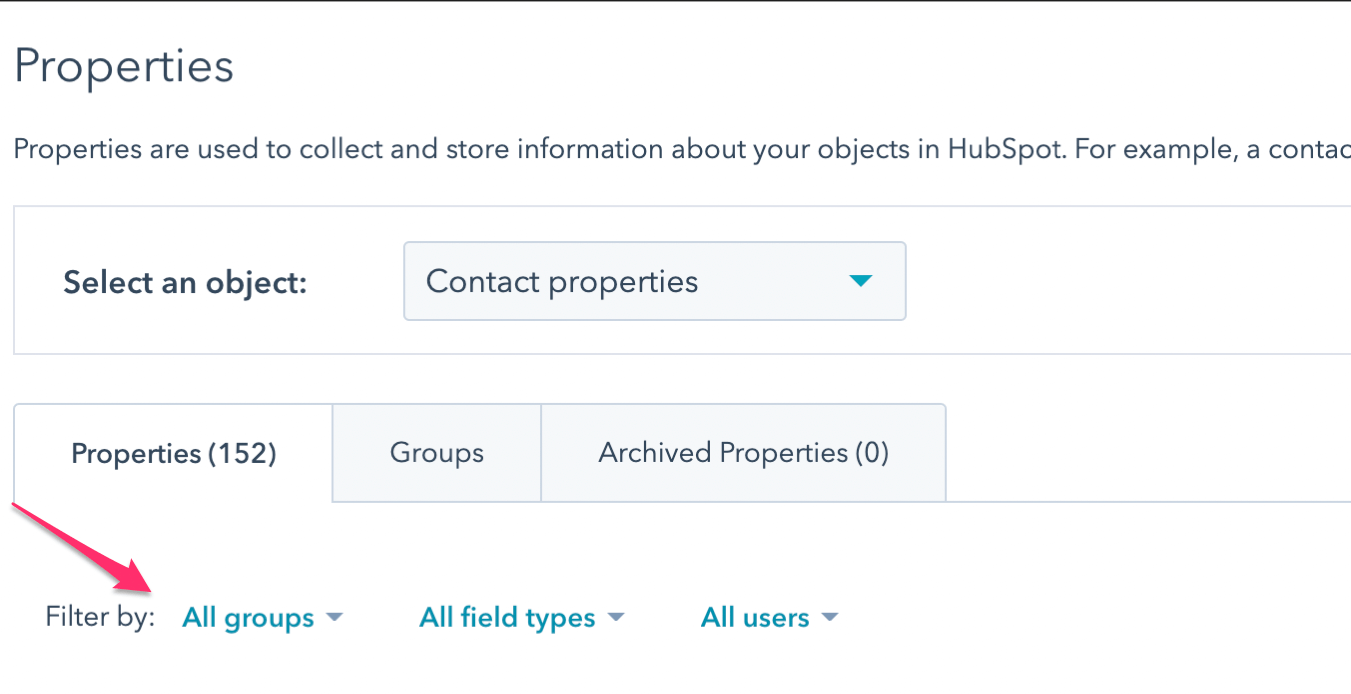This screenshot has height=694, width=1351.
Task: Open the Contact properties dropdown arrow
Action: (860, 282)
